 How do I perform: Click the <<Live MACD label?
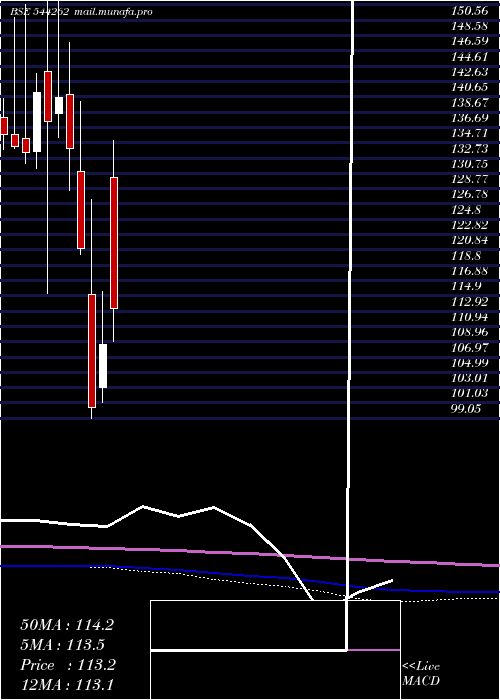click(421, 673)
